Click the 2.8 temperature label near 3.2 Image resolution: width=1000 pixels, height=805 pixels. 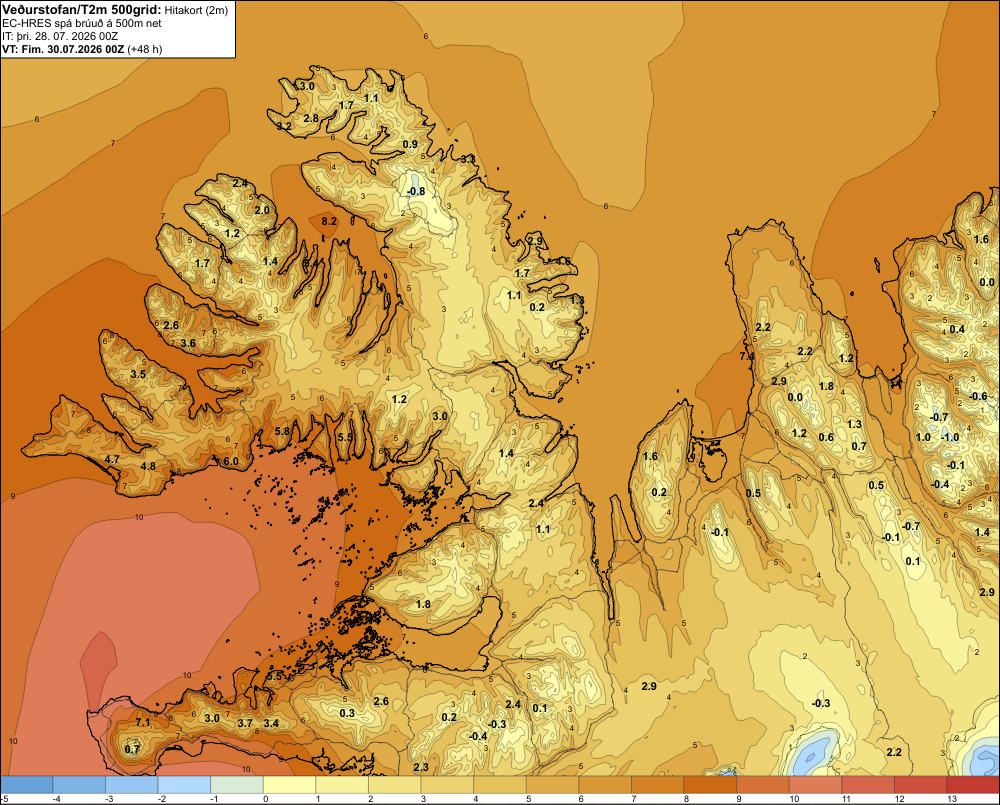311,118
